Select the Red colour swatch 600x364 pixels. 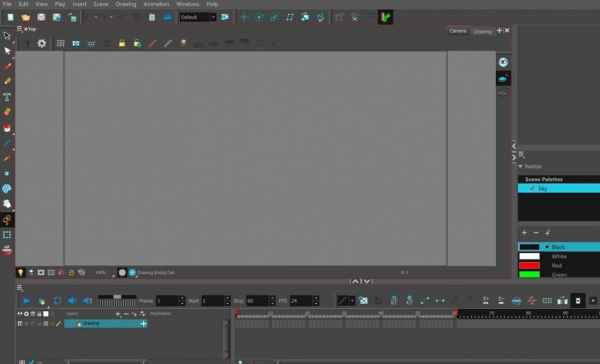click(529, 266)
